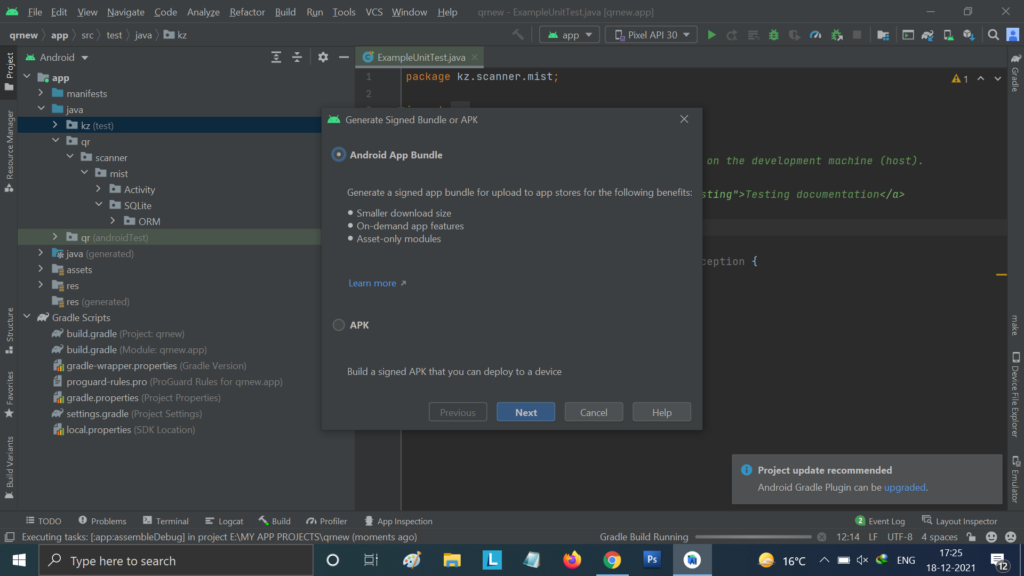Toggle the read-only lock icon in status bar
Screen dimensions: 1024x576
[972, 537]
